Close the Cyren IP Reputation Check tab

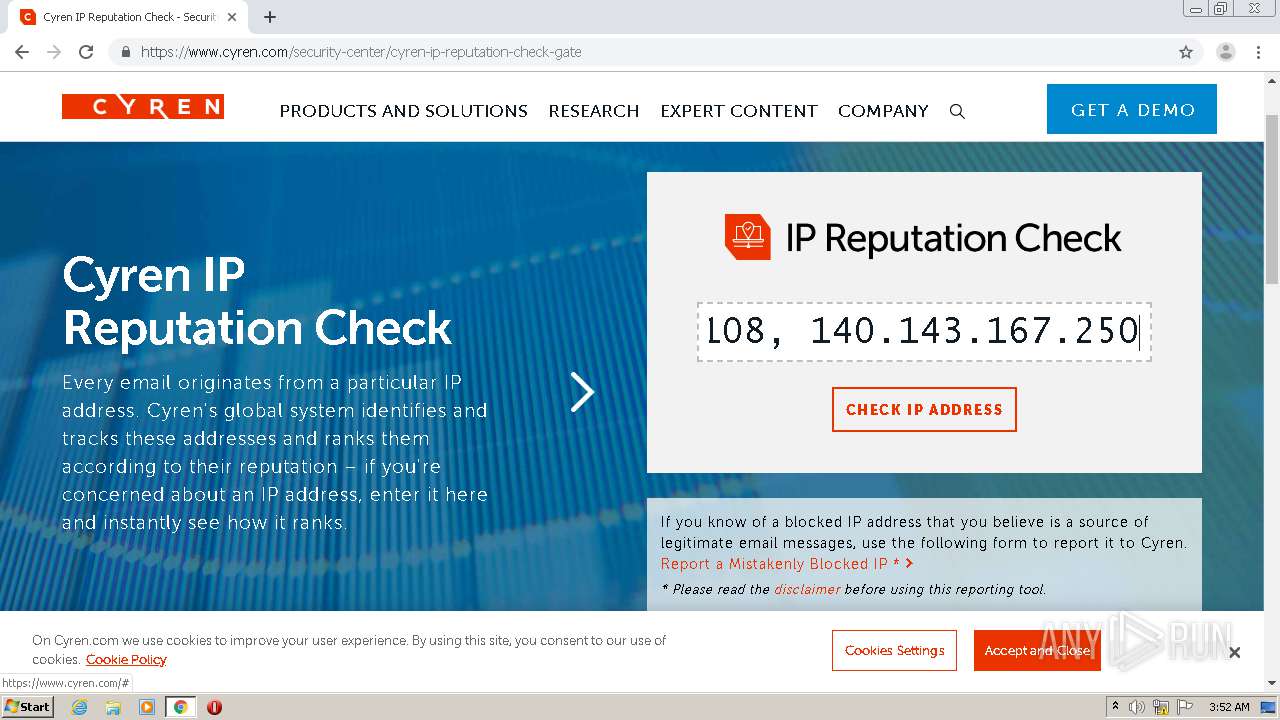[232, 17]
